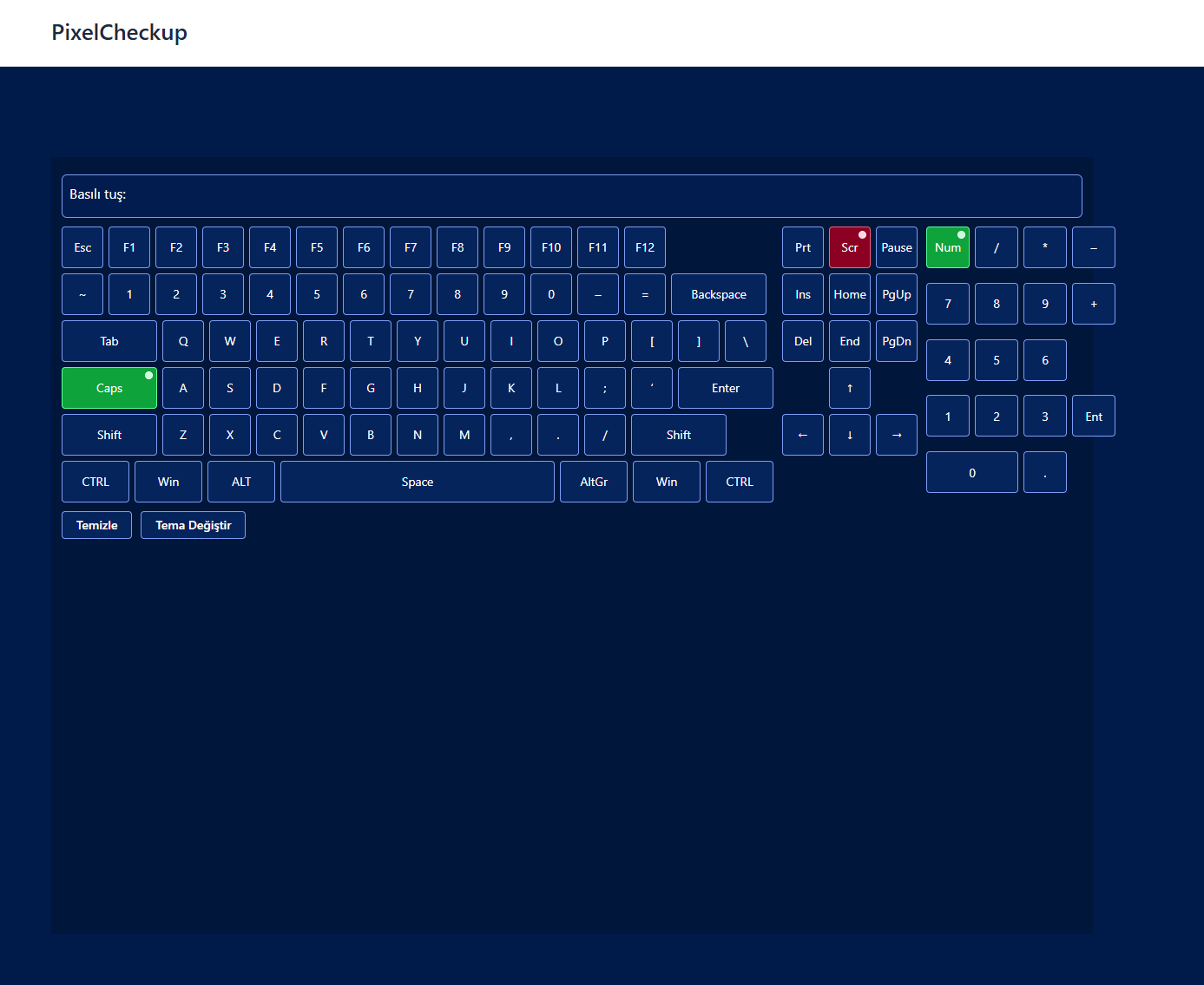Toggle the Caps lock key
This screenshot has height=985, width=1204.
pos(109,388)
